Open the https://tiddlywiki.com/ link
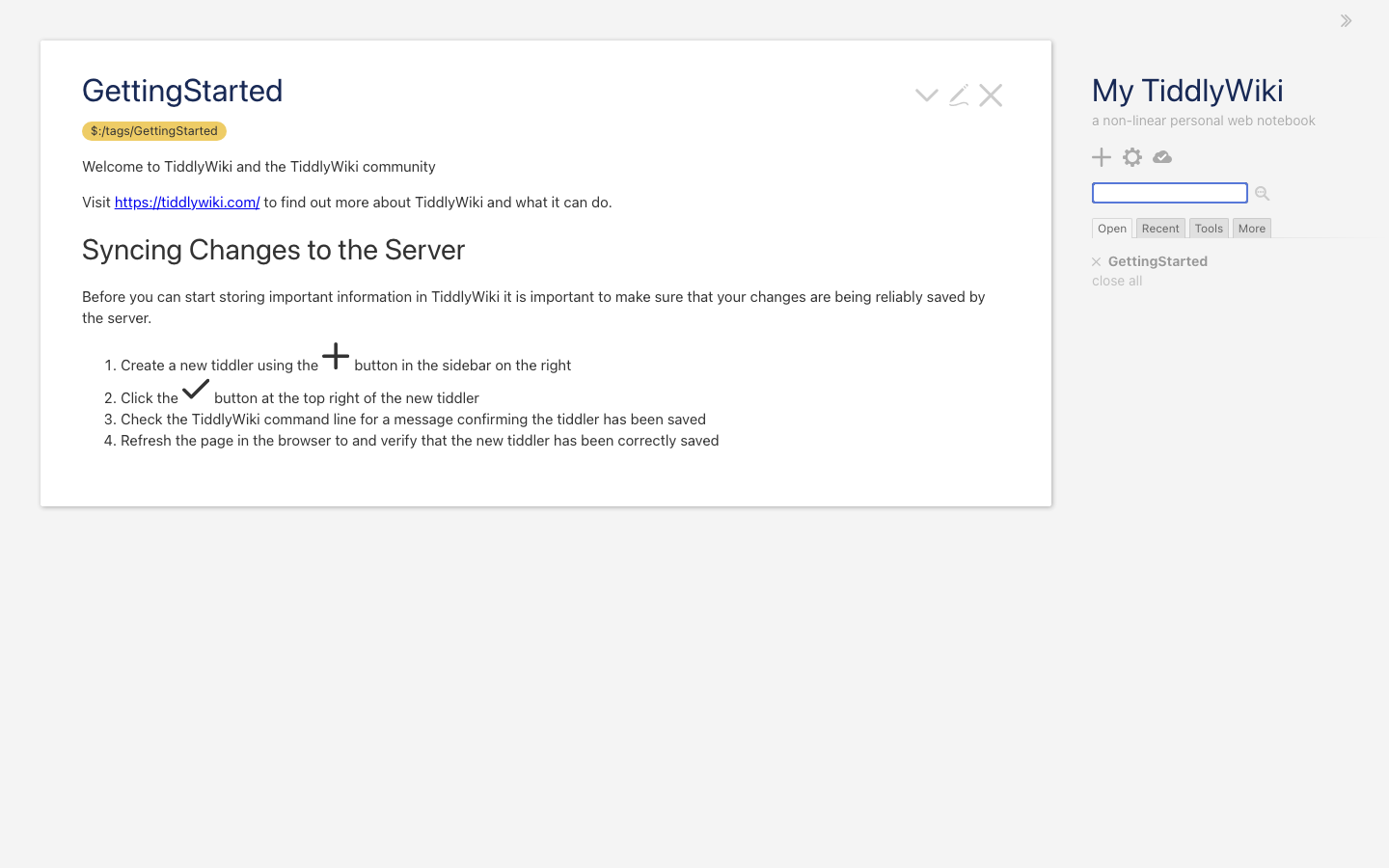The height and width of the screenshot is (868, 1389). [x=187, y=203]
